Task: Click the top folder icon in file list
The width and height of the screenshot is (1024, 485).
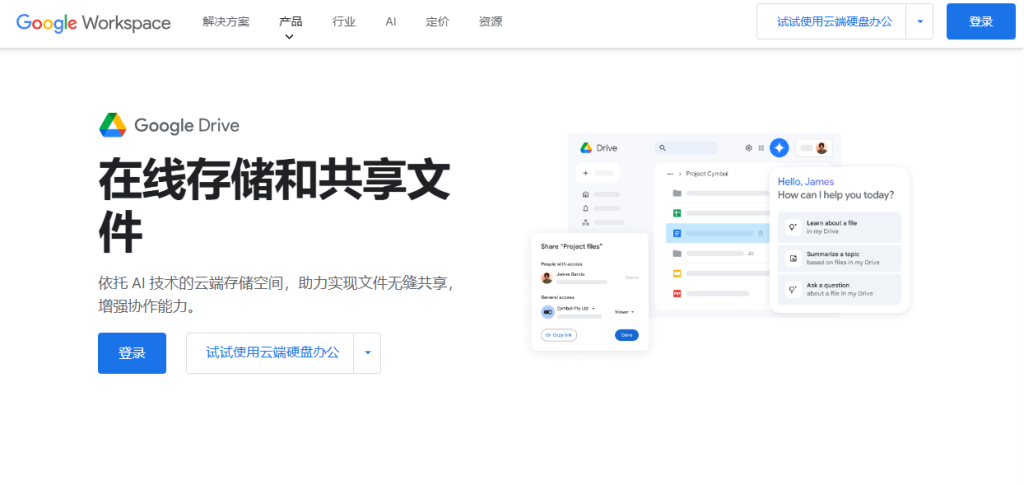Action: 677,193
